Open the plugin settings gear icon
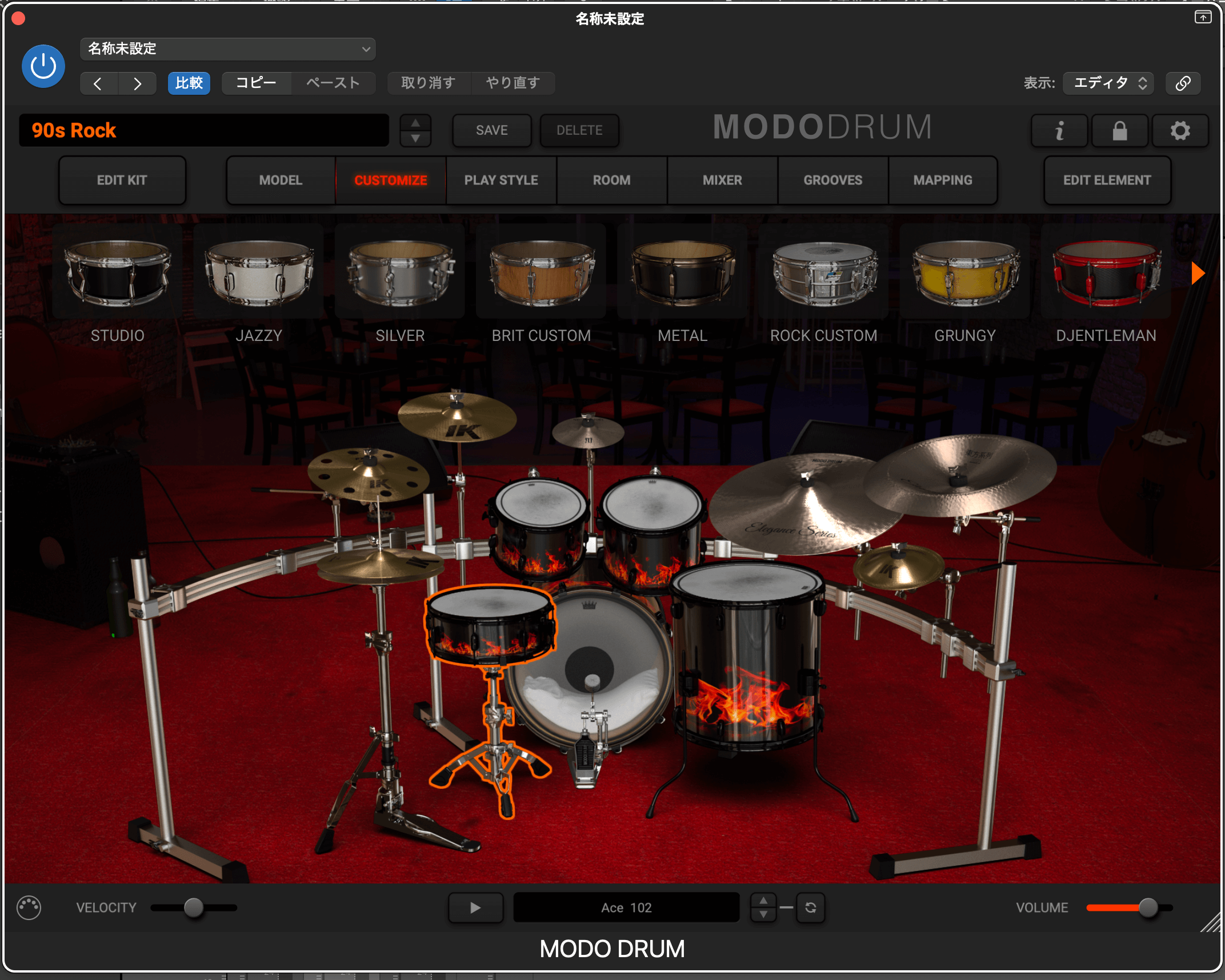This screenshot has width=1225, height=980. tap(1180, 130)
